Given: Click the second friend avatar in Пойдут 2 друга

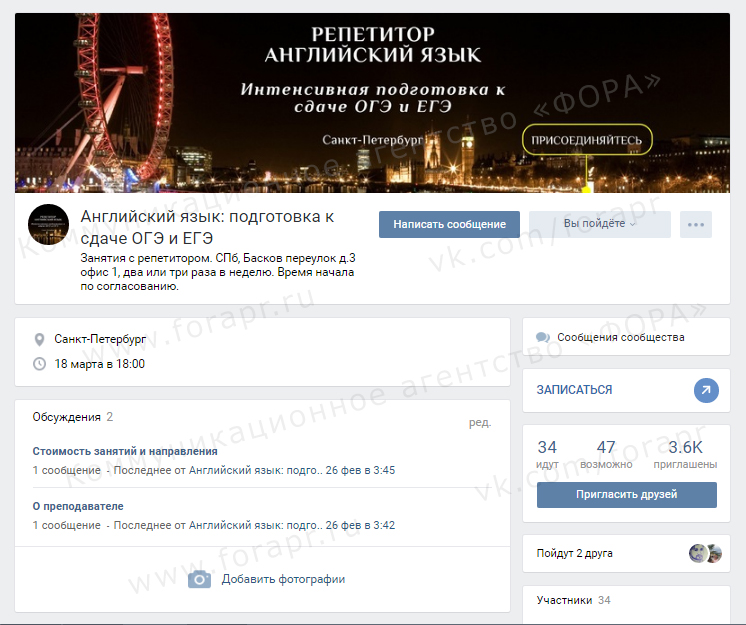Looking at the screenshot, I should (x=715, y=553).
